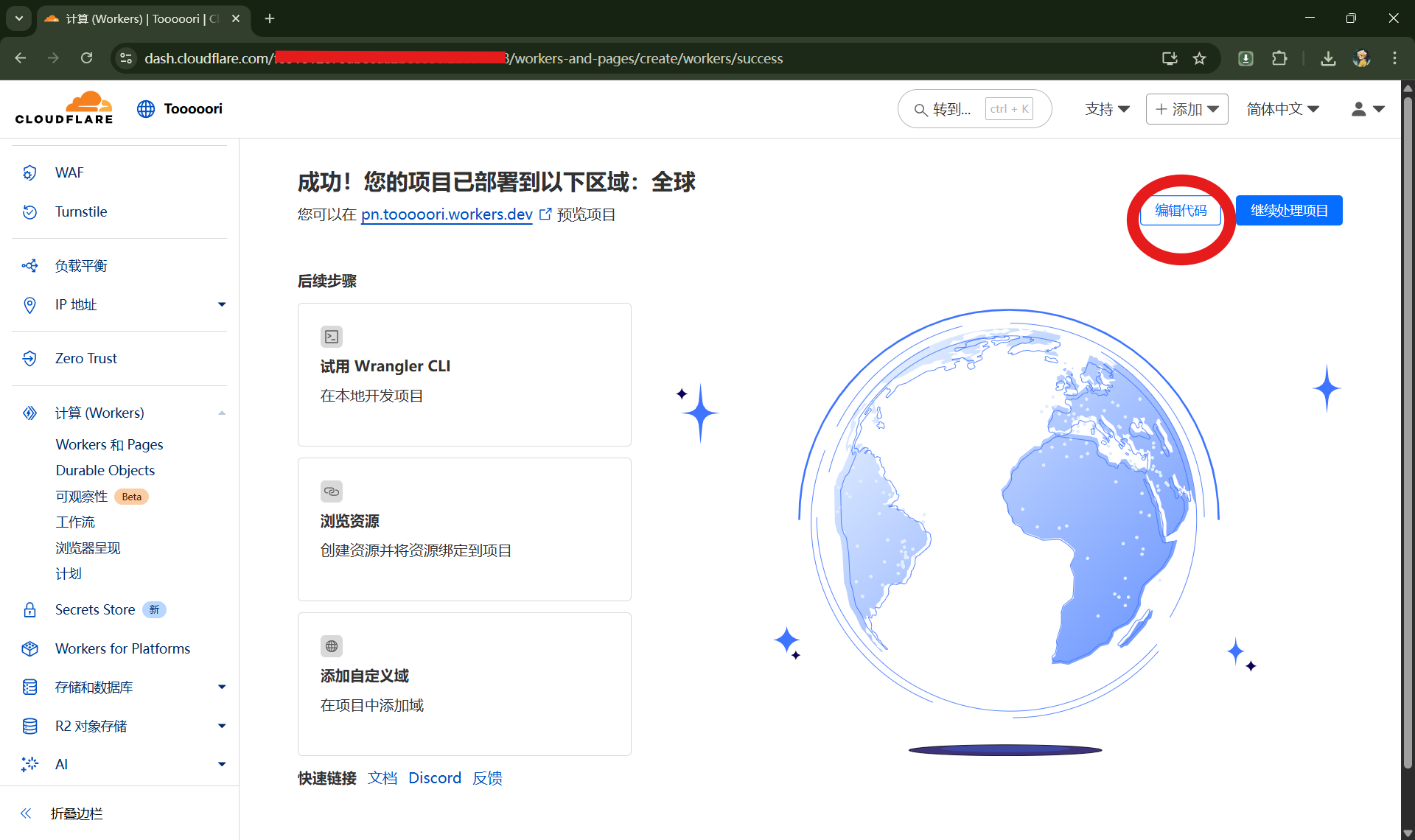Click the Zero Trust icon
Viewport: 1415px width, 840px height.
[29, 358]
